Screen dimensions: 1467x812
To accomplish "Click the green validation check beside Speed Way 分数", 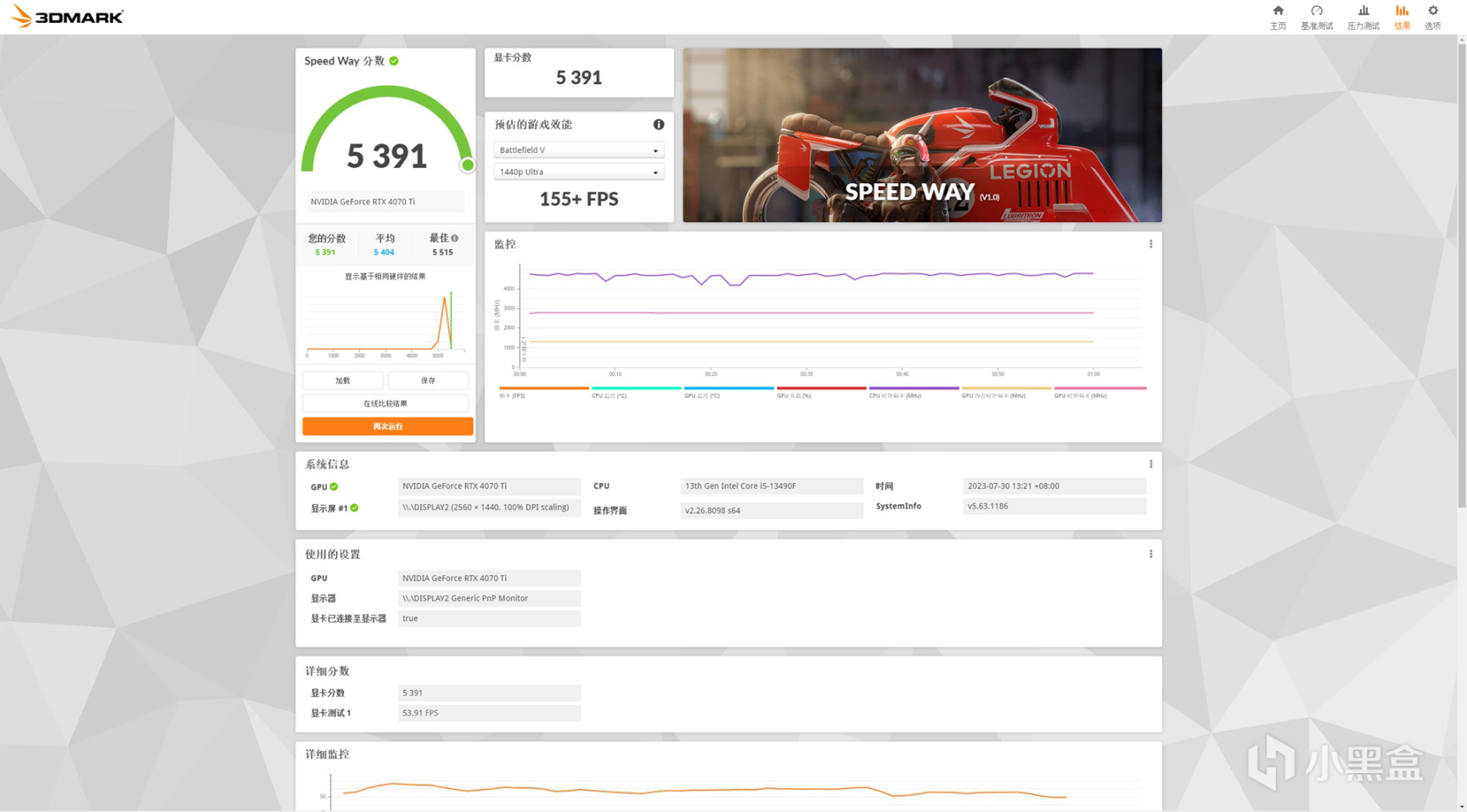I will [x=394, y=61].
